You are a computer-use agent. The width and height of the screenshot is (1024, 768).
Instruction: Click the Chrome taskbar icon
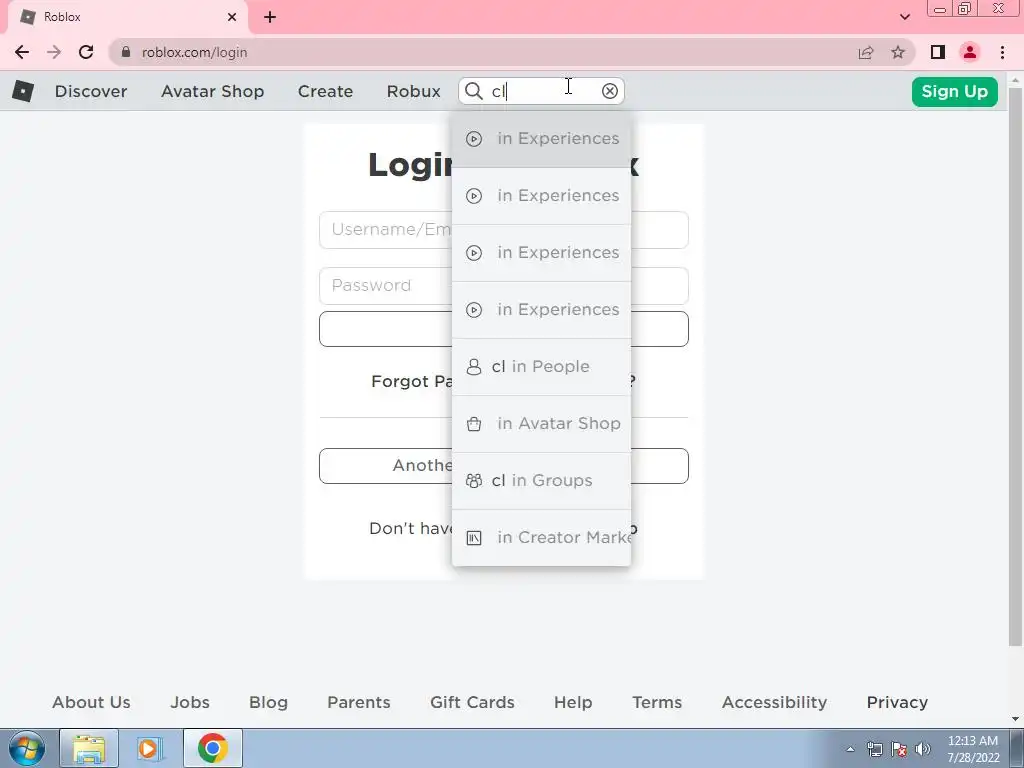tap(213, 748)
